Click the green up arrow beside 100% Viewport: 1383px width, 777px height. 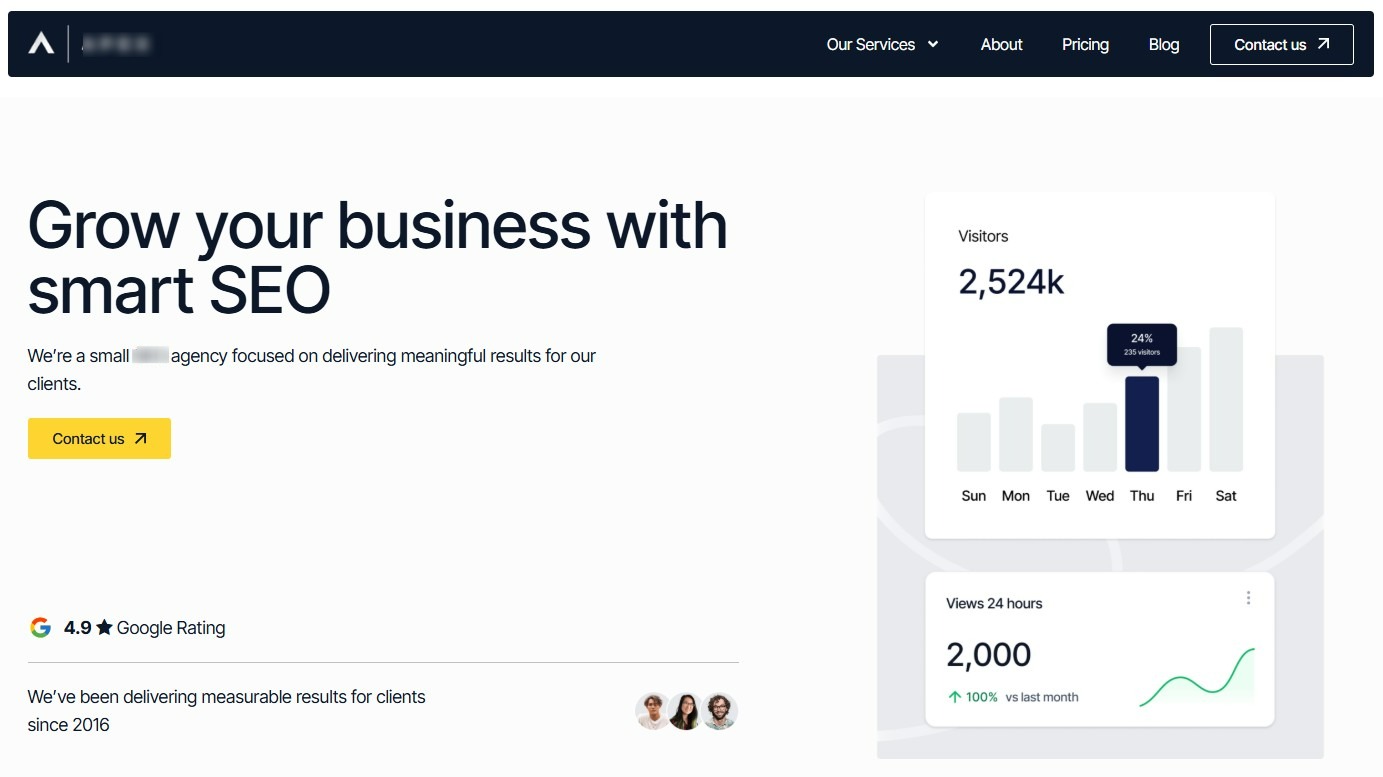(954, 697)
